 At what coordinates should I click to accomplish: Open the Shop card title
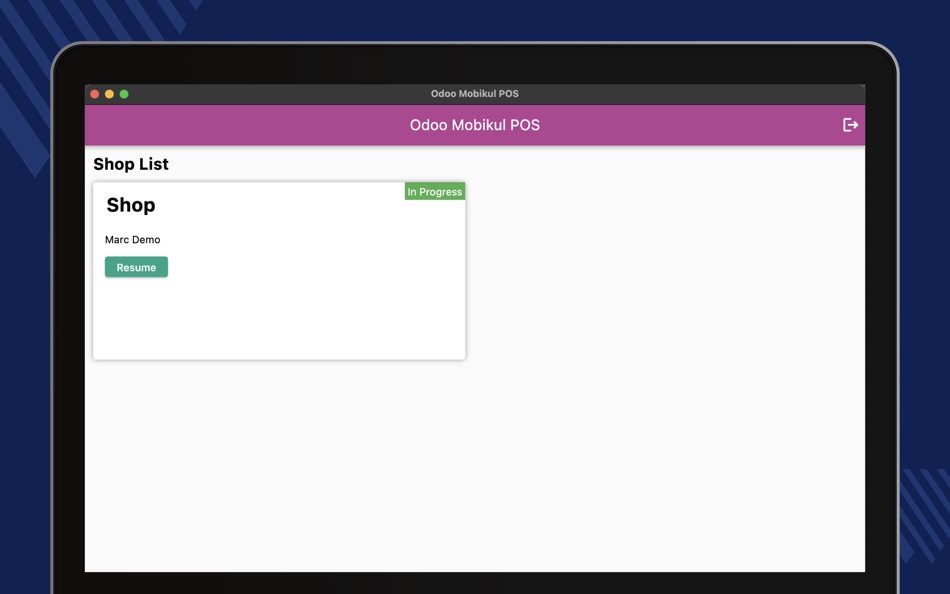(131, 205)
